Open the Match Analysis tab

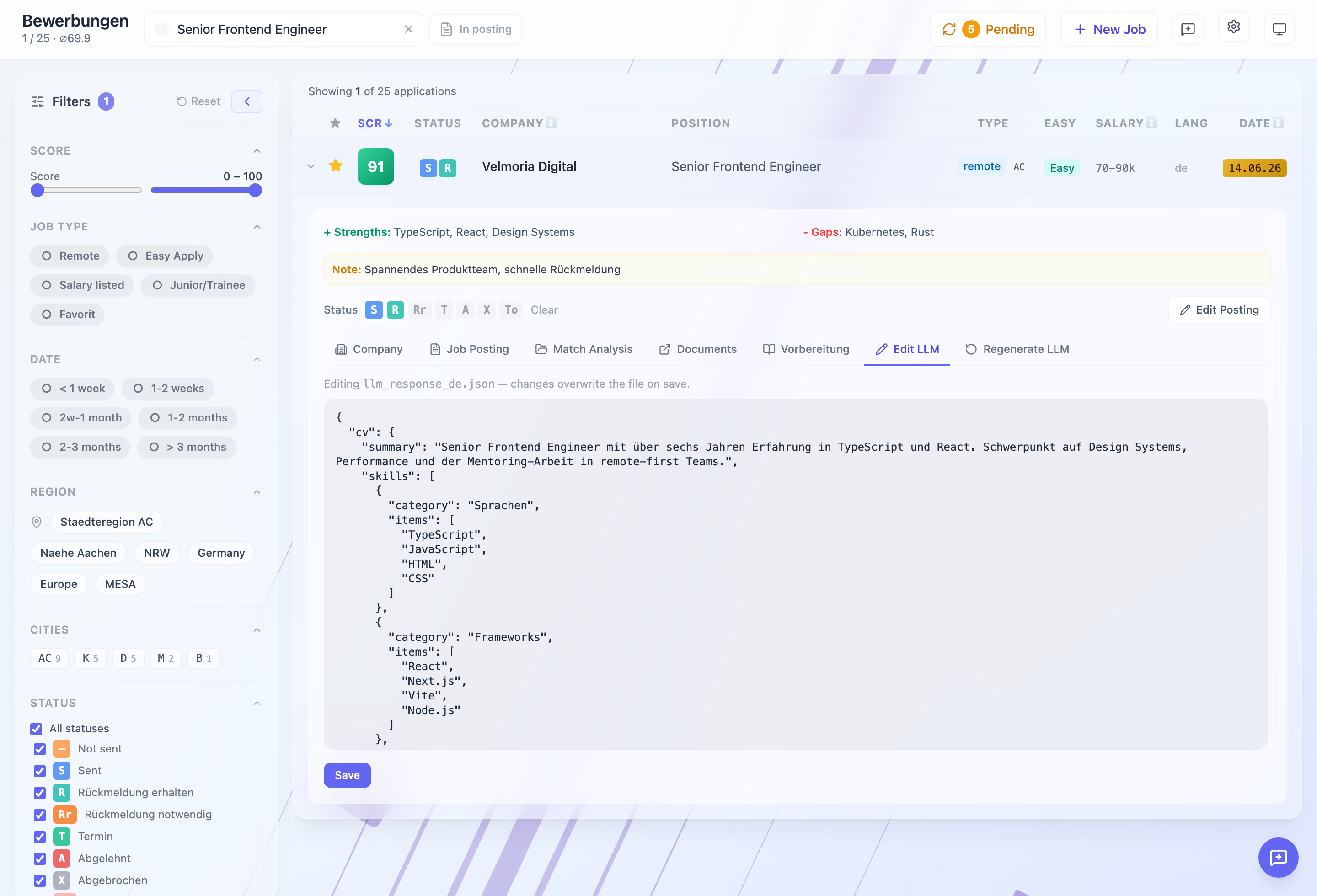coord(584,349)
